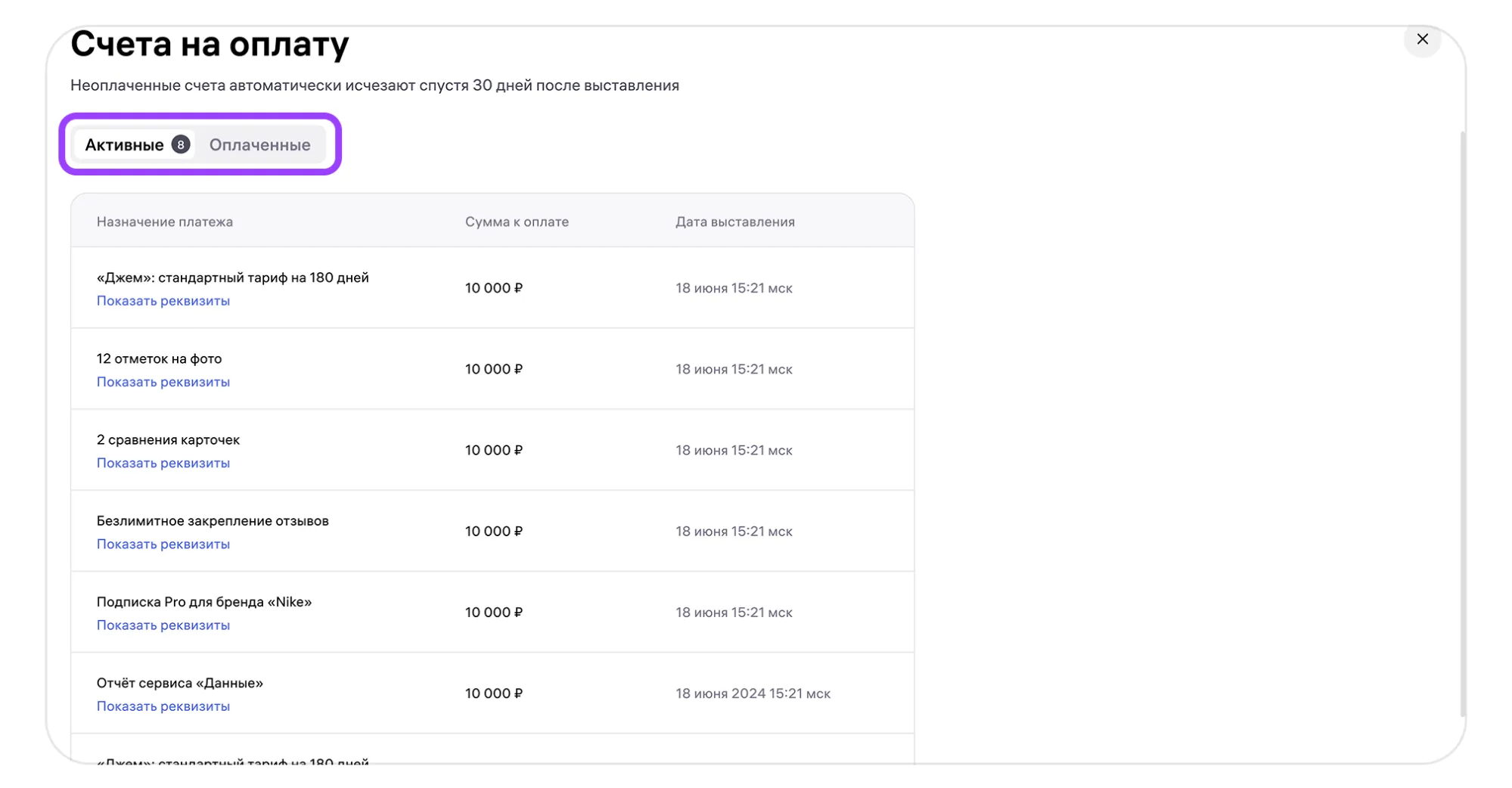Show requisites for 2 сравнения карточек
The image size is (1512, 788).
(163, 463)
